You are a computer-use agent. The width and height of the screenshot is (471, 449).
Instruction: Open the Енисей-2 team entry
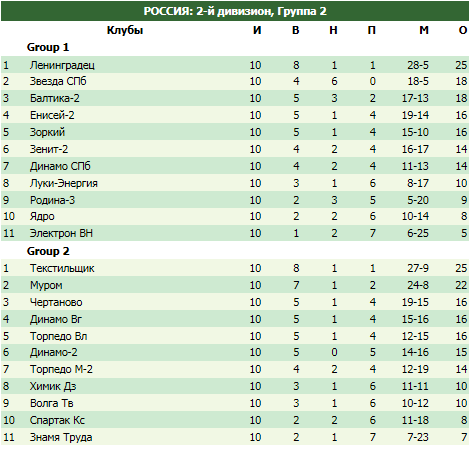click(52, 115)
